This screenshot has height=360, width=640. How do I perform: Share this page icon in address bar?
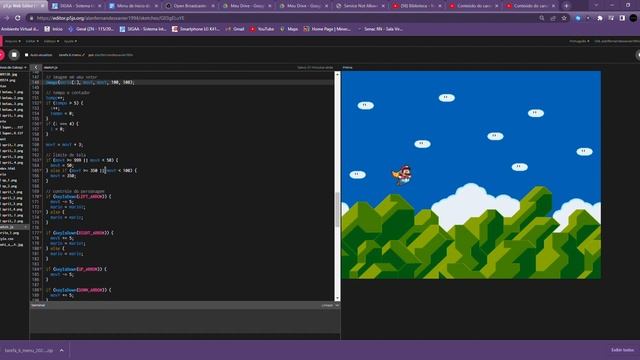click(x=553, y=18)
